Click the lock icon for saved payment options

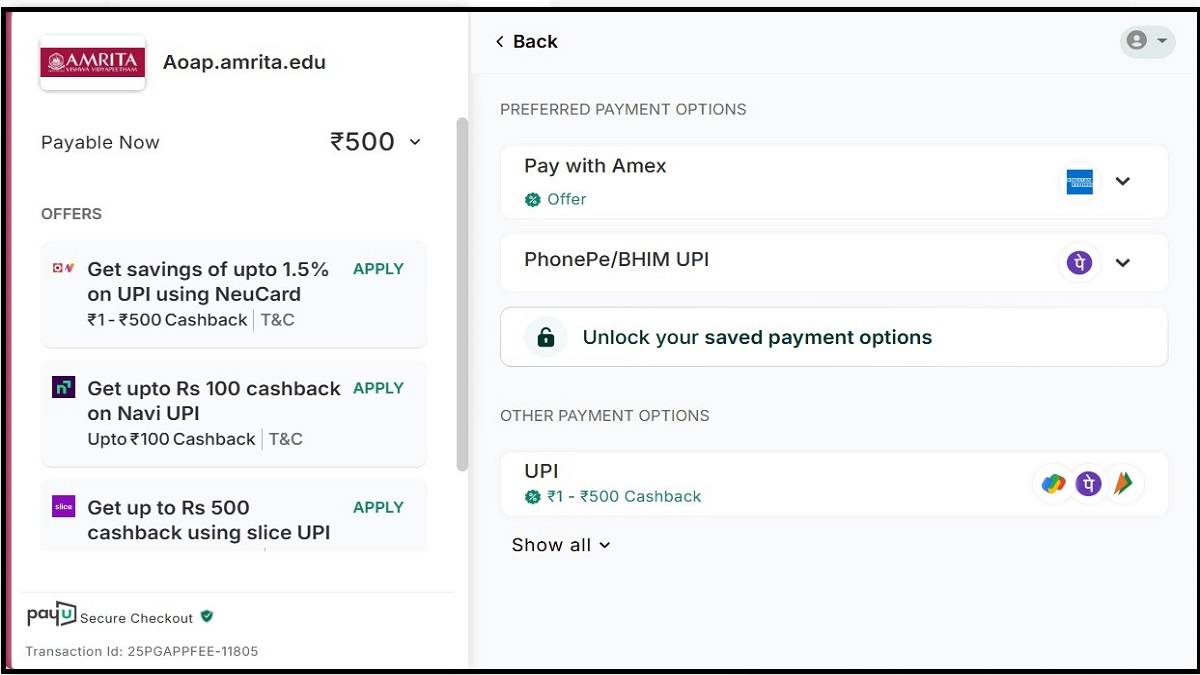point(545,337)
